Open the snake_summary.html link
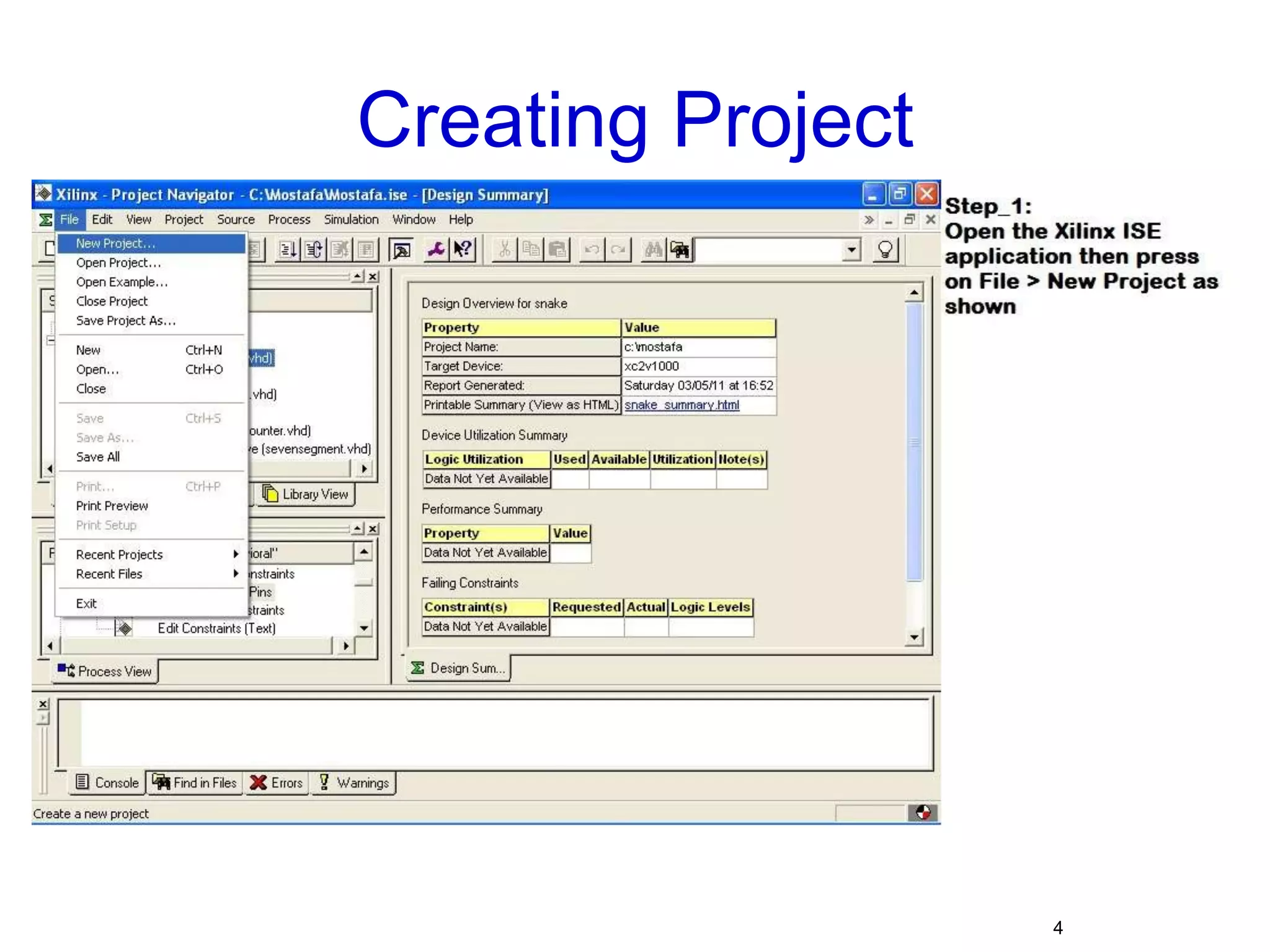Screen dimensions: 1270x952 (682, 405)
